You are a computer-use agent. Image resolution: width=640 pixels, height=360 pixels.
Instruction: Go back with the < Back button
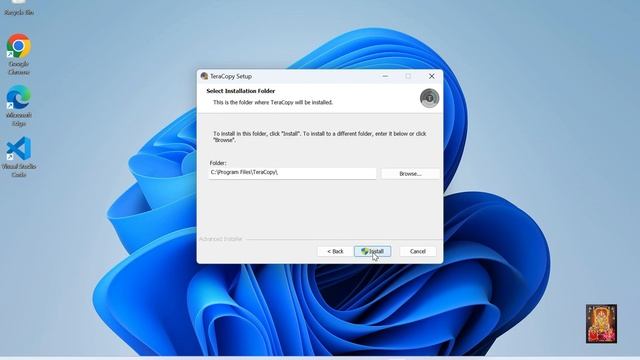point(335,251)
